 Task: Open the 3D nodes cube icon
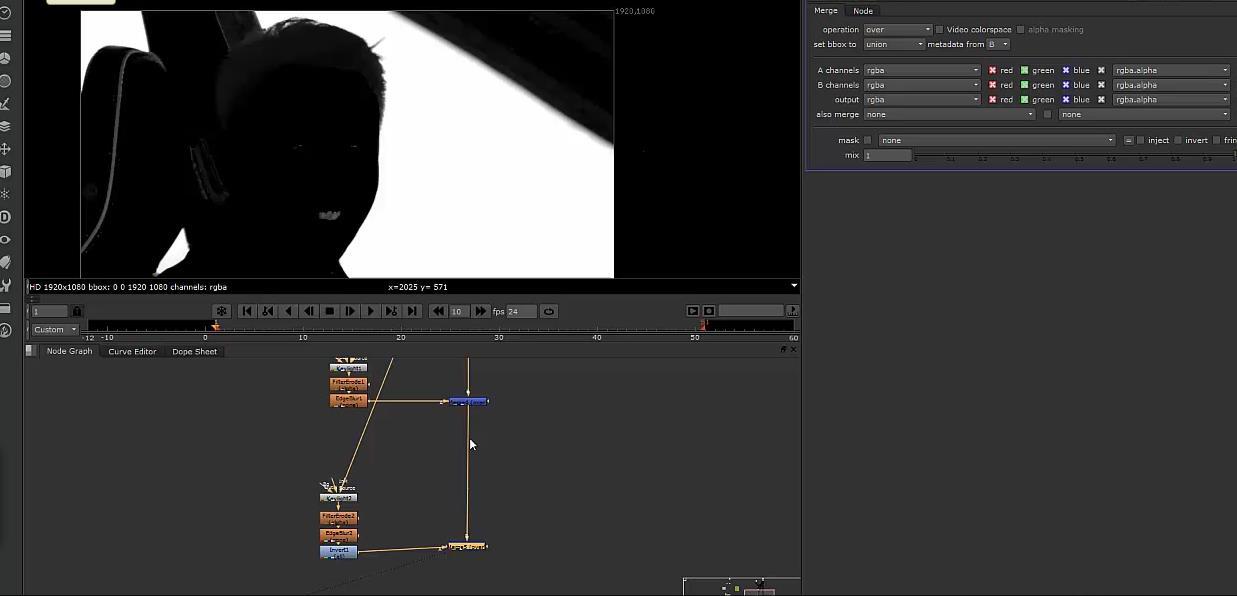[5, 172]
